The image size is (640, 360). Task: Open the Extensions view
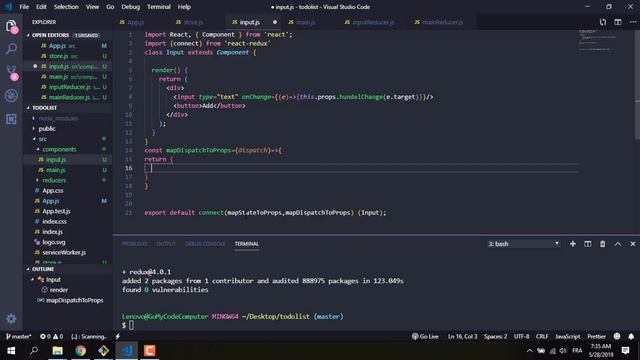11,119
